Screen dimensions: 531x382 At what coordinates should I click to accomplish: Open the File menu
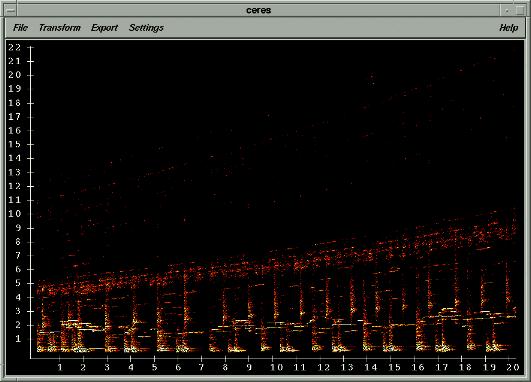tap(20, 27)
